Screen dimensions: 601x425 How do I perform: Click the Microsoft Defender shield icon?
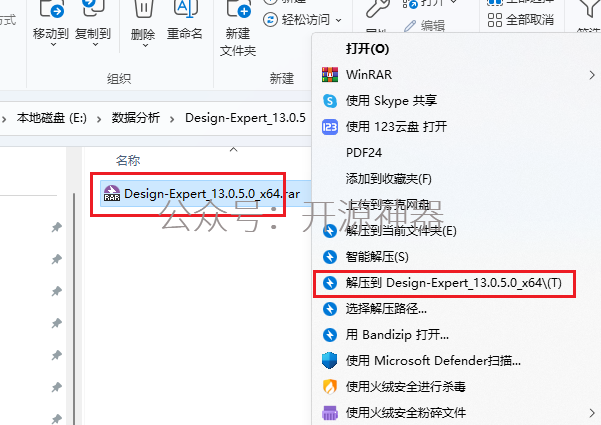pyautogui.click(x=330, y=361)
